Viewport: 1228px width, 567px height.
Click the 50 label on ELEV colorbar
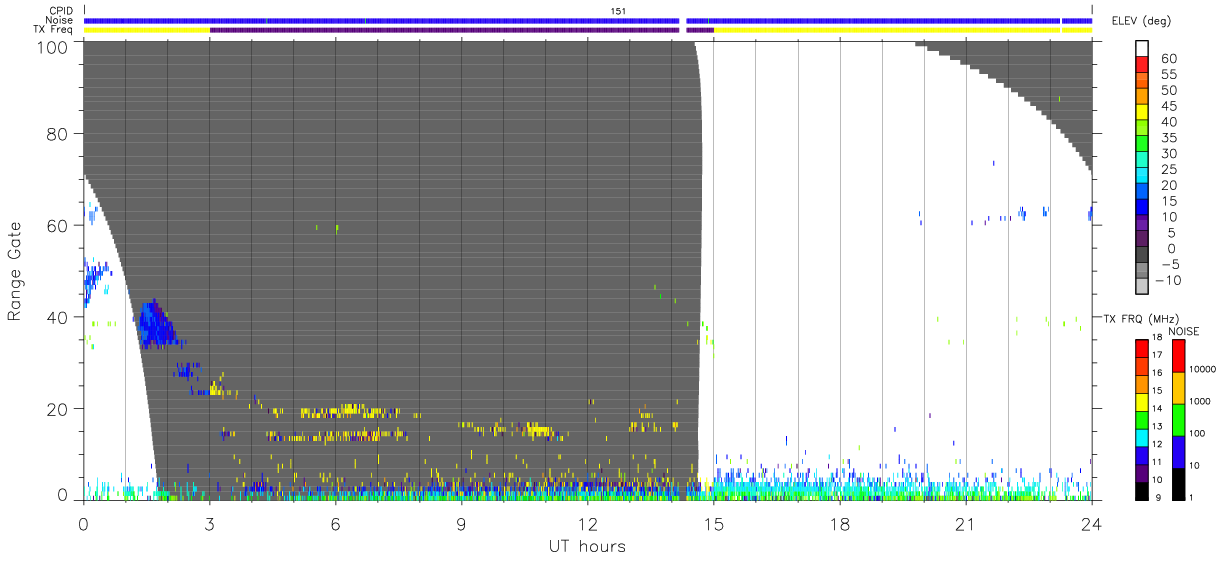click(x=1168, y=91)
